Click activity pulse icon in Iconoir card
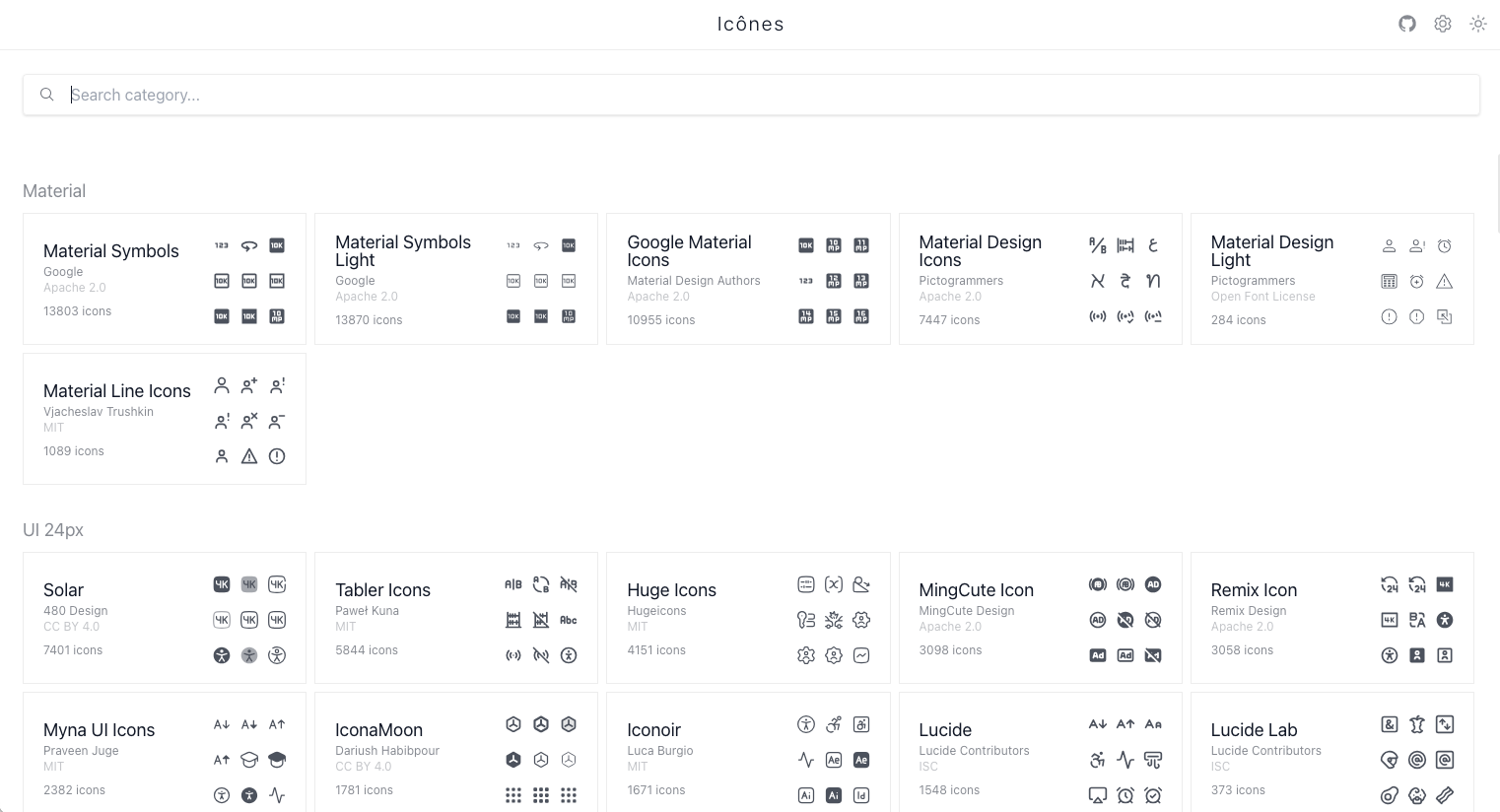 (x=805, y=760)
